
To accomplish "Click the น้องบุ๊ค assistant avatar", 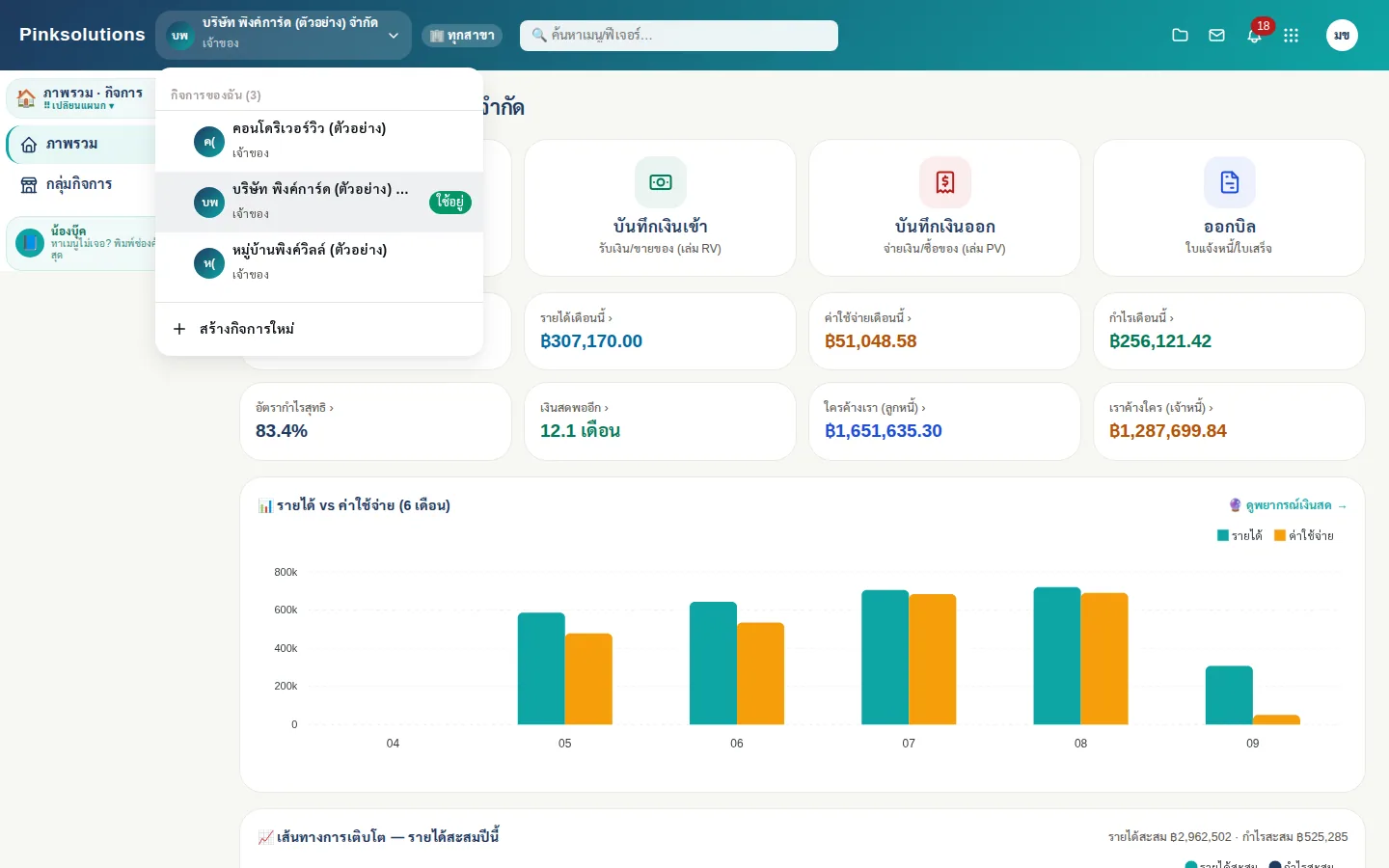I will (x=30, y=243).
